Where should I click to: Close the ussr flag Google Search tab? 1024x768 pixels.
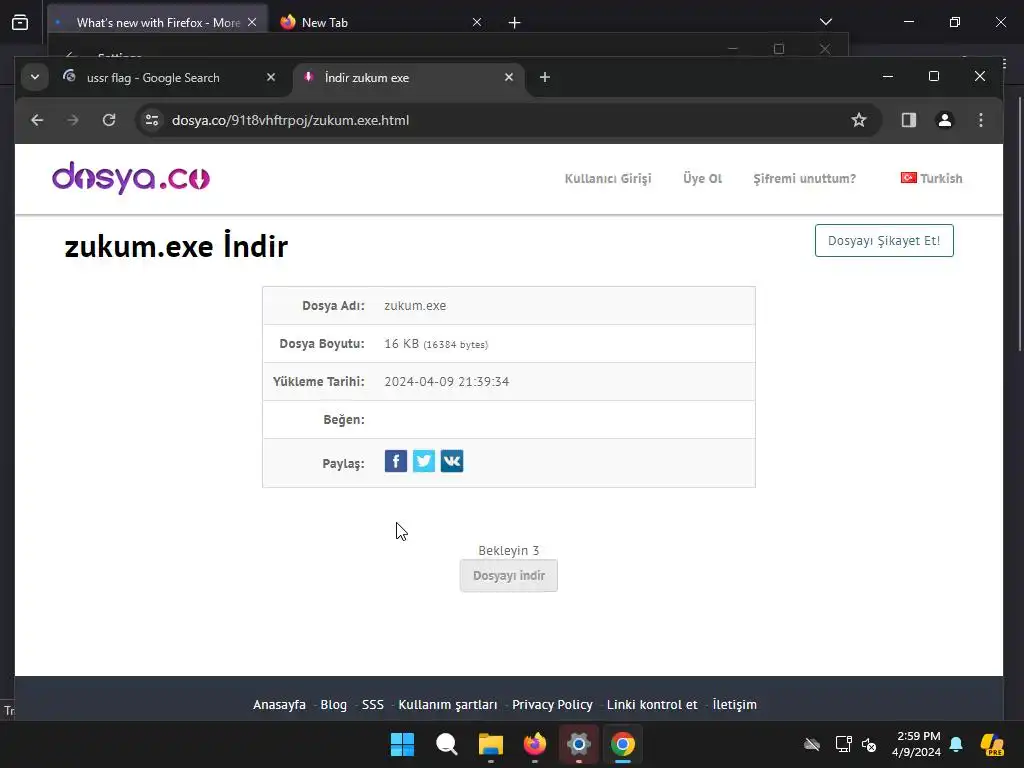pos(271,78)
